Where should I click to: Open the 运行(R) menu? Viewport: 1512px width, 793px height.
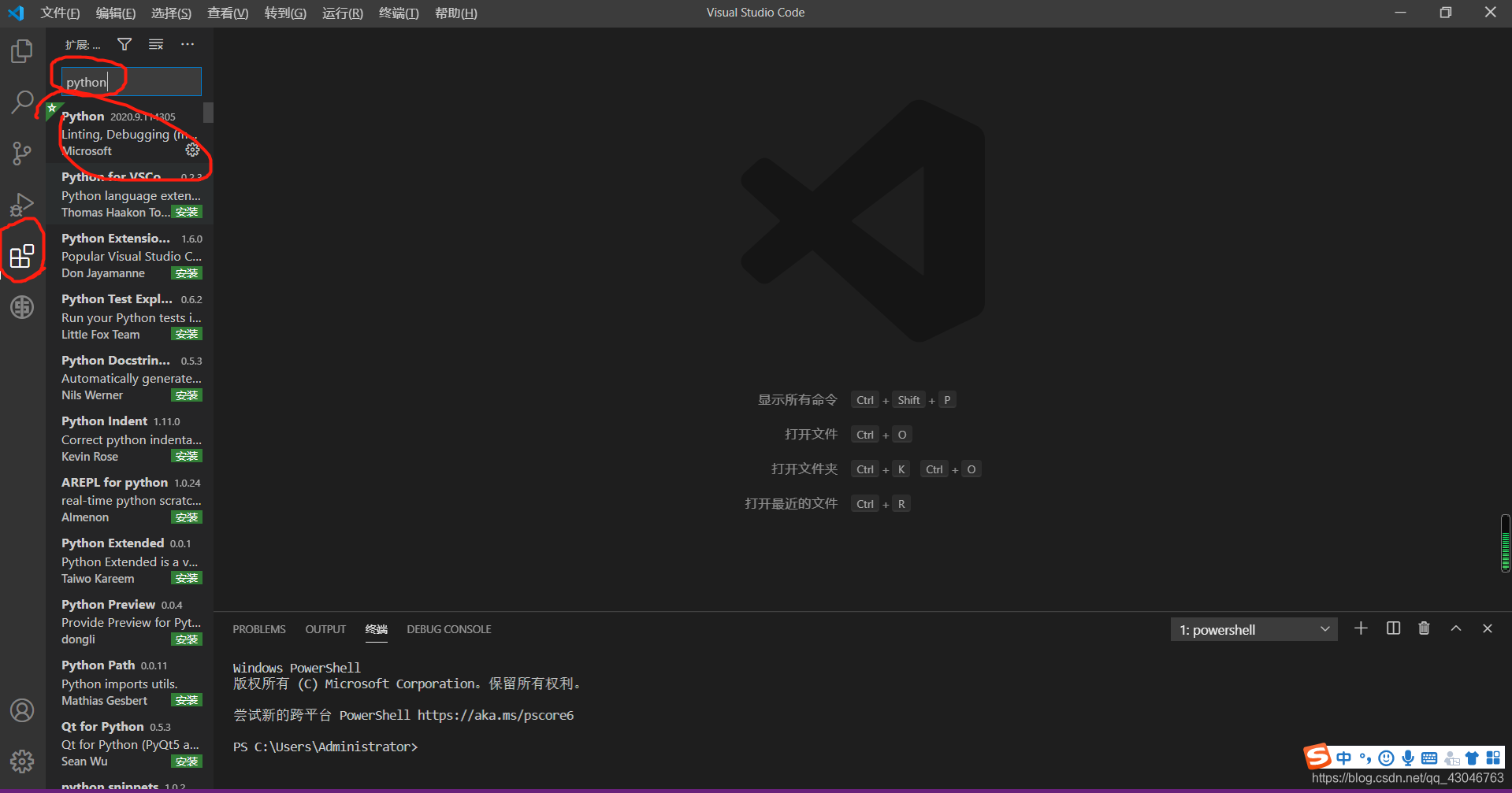pos(343,13)
